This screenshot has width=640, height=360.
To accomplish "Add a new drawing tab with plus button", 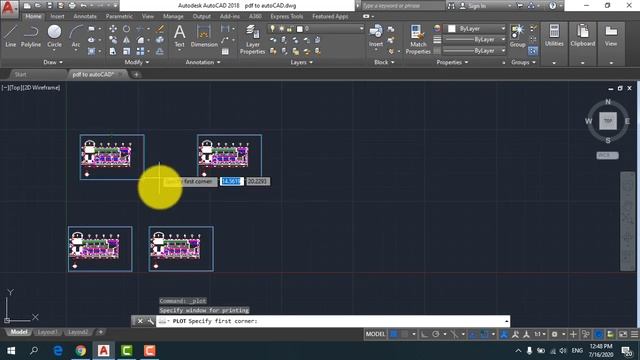I will pyautogui.click(x=136, y=74).
